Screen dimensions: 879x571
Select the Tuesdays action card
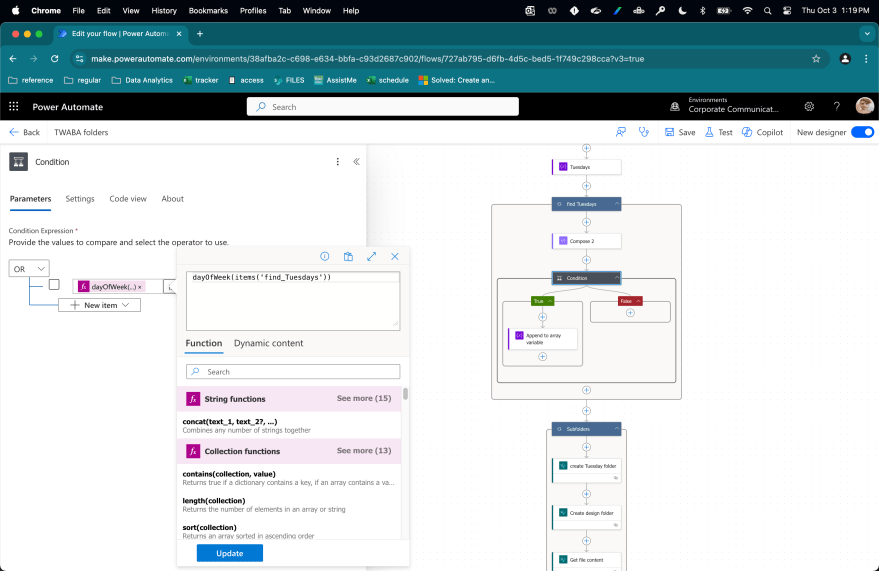point(586,167)
